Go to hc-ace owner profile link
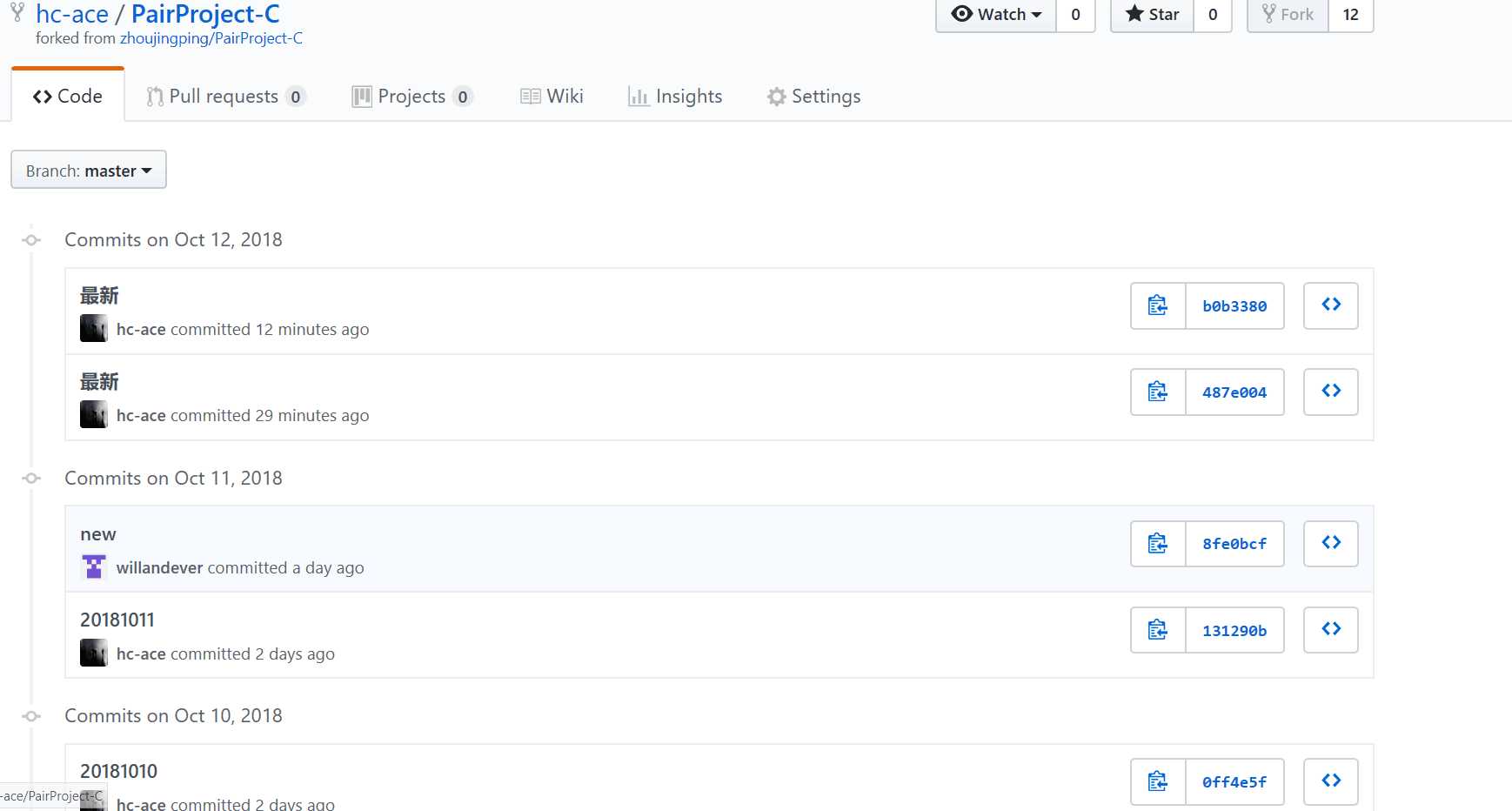Viewport: 1512px width, 811px height. click(x=72, y=14)
